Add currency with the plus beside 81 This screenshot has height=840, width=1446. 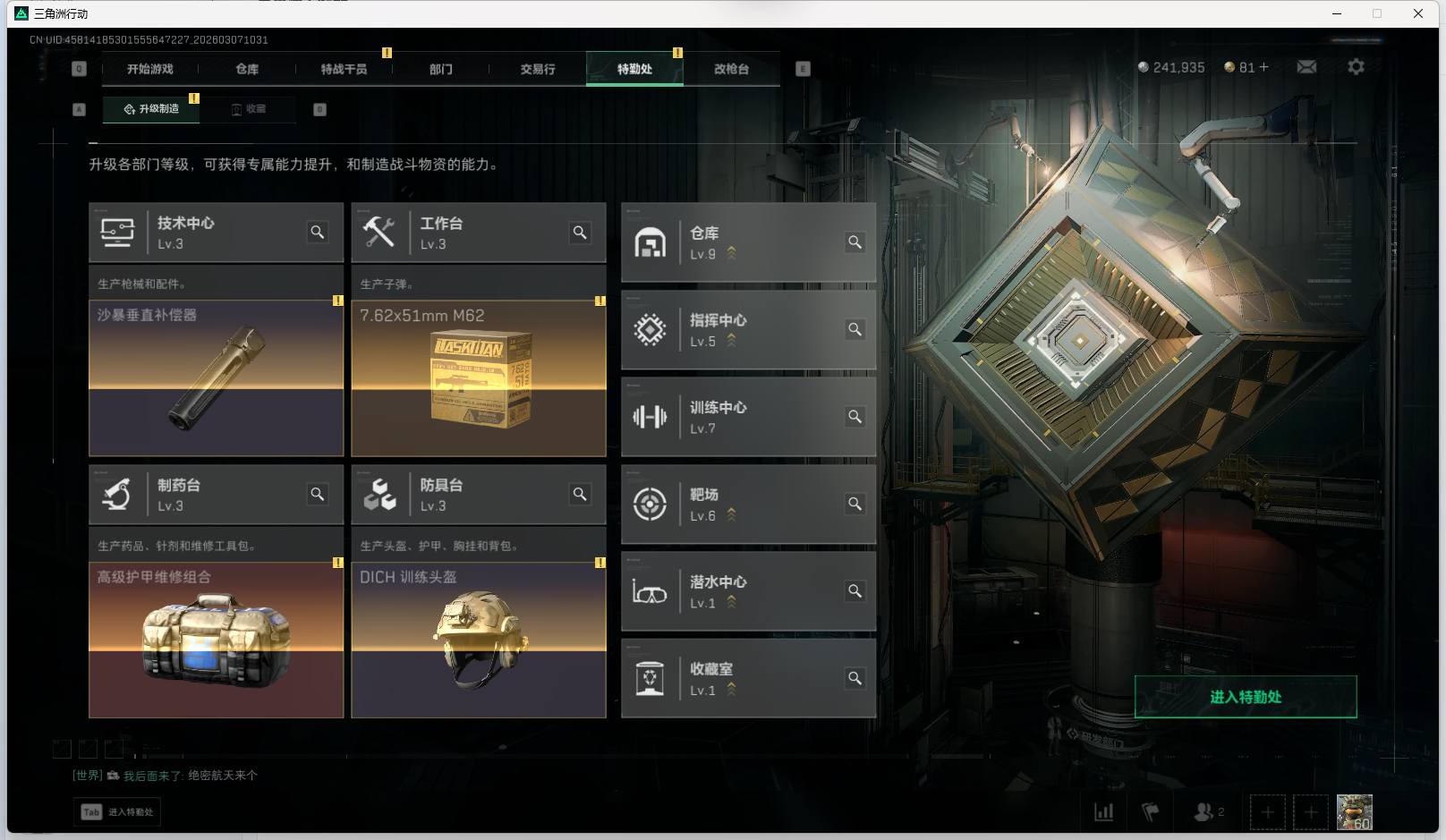[1264, 67]
